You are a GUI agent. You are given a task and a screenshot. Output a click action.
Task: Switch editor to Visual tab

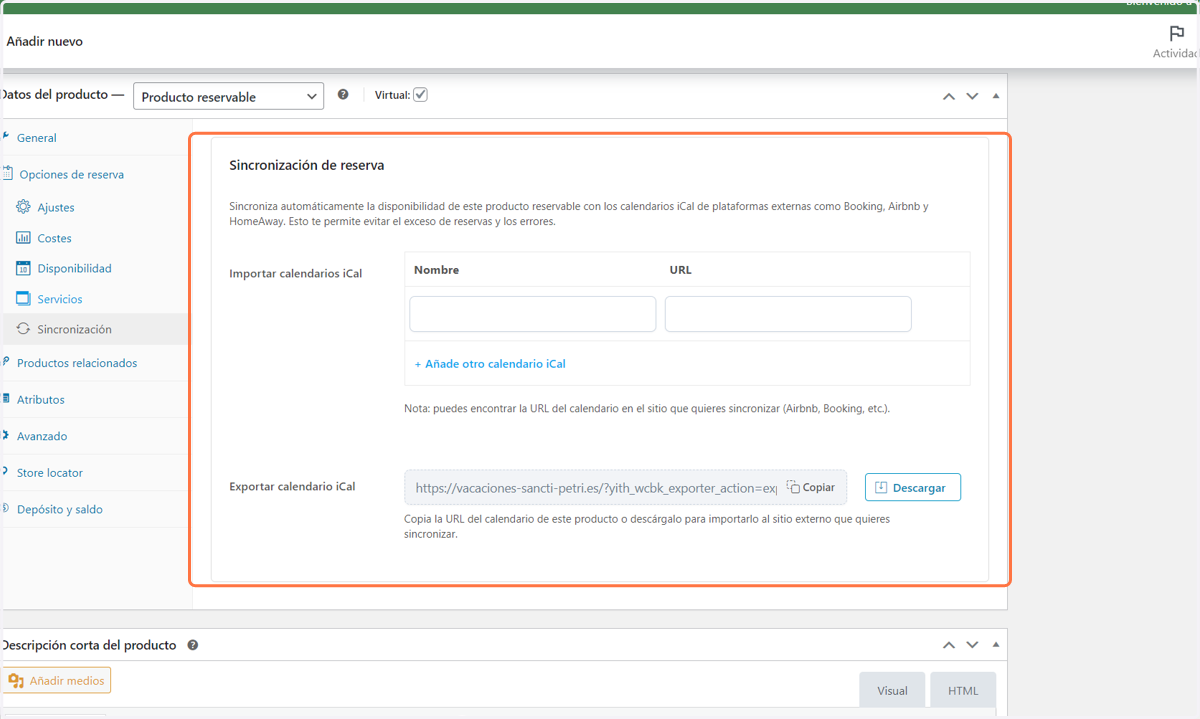892,690
